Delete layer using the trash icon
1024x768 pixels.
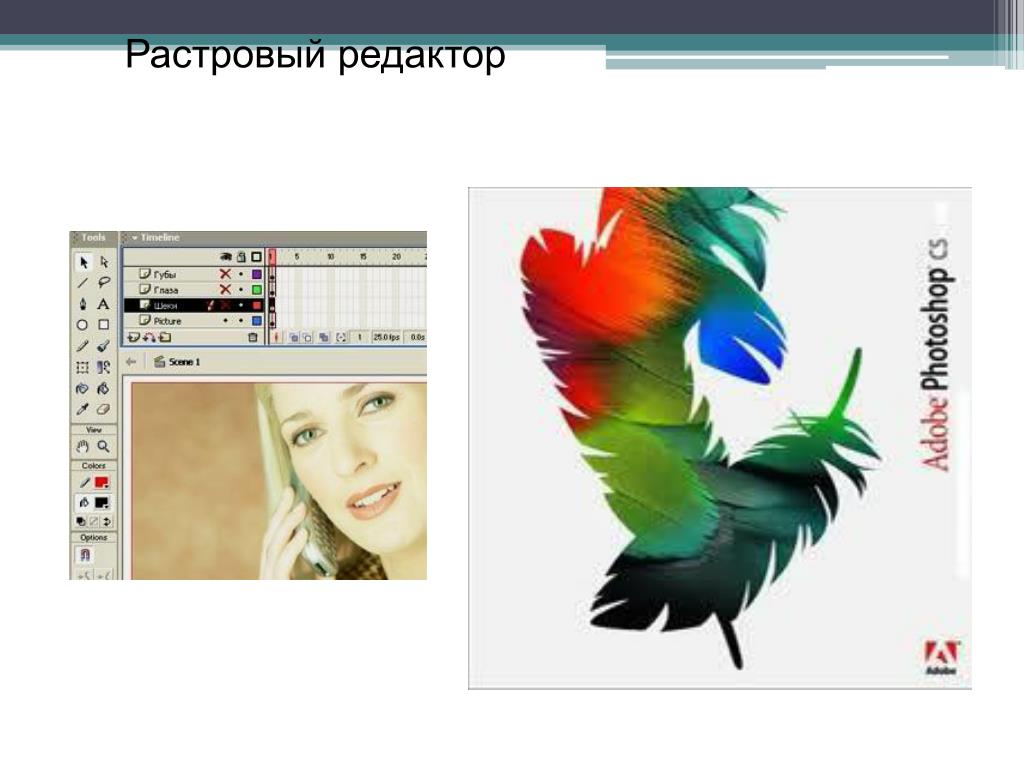(253, 338)
